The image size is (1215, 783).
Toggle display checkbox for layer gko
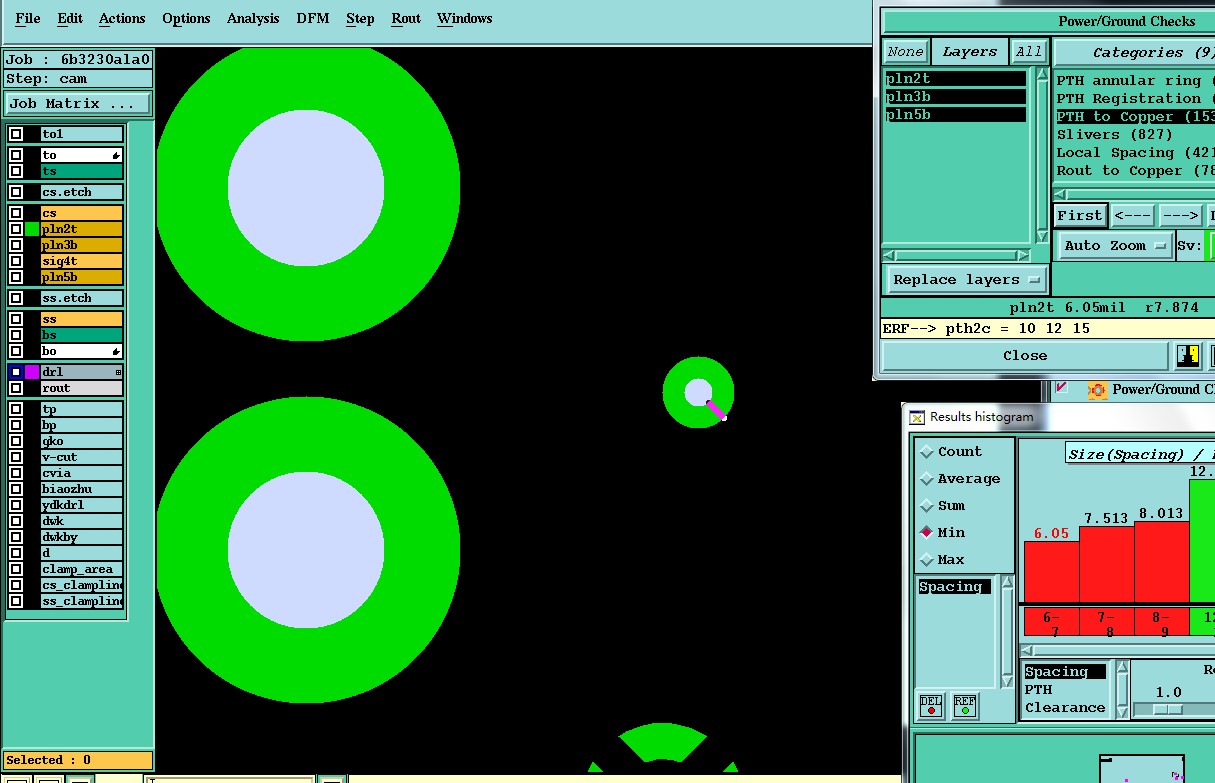click(16, 441)
